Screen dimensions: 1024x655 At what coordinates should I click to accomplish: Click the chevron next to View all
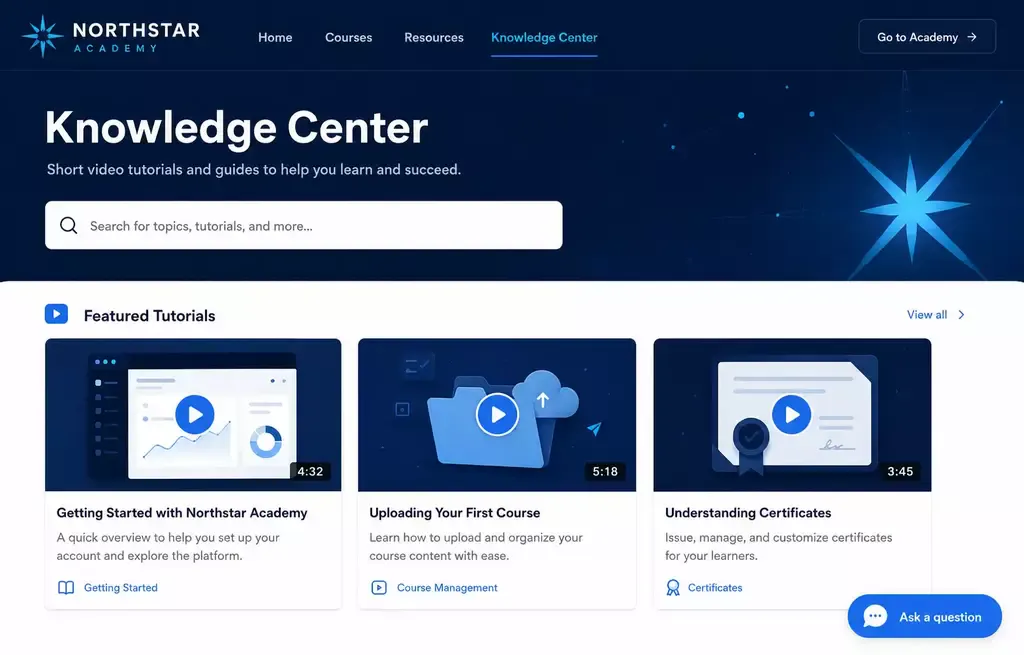point(961,315)
